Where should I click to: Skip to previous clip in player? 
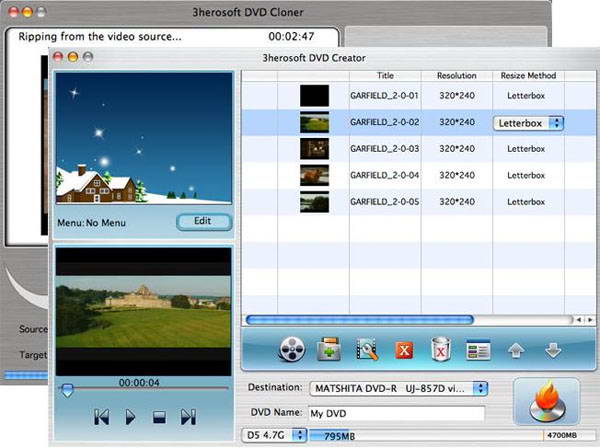102,417
